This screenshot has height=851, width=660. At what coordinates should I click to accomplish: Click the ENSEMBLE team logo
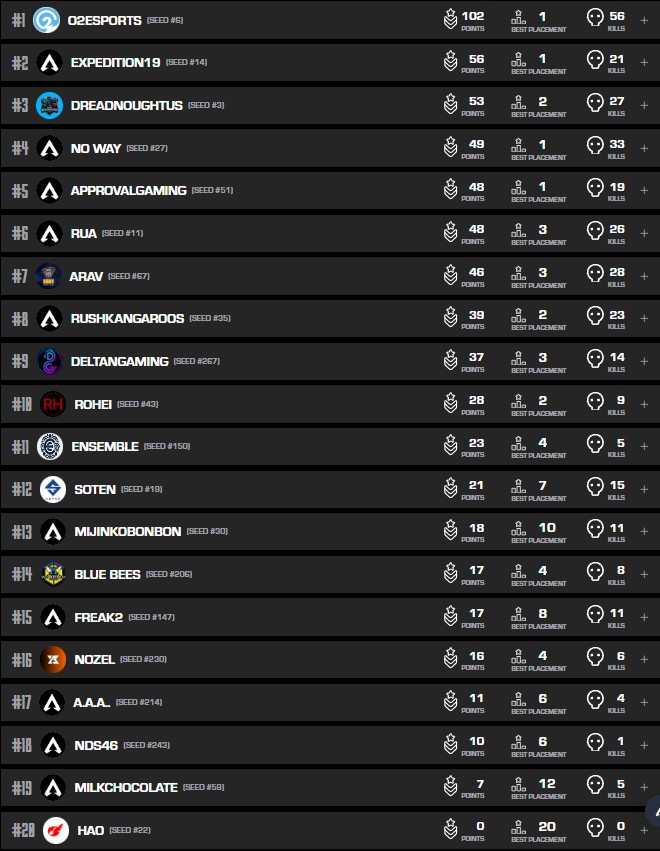coord(50,446)
